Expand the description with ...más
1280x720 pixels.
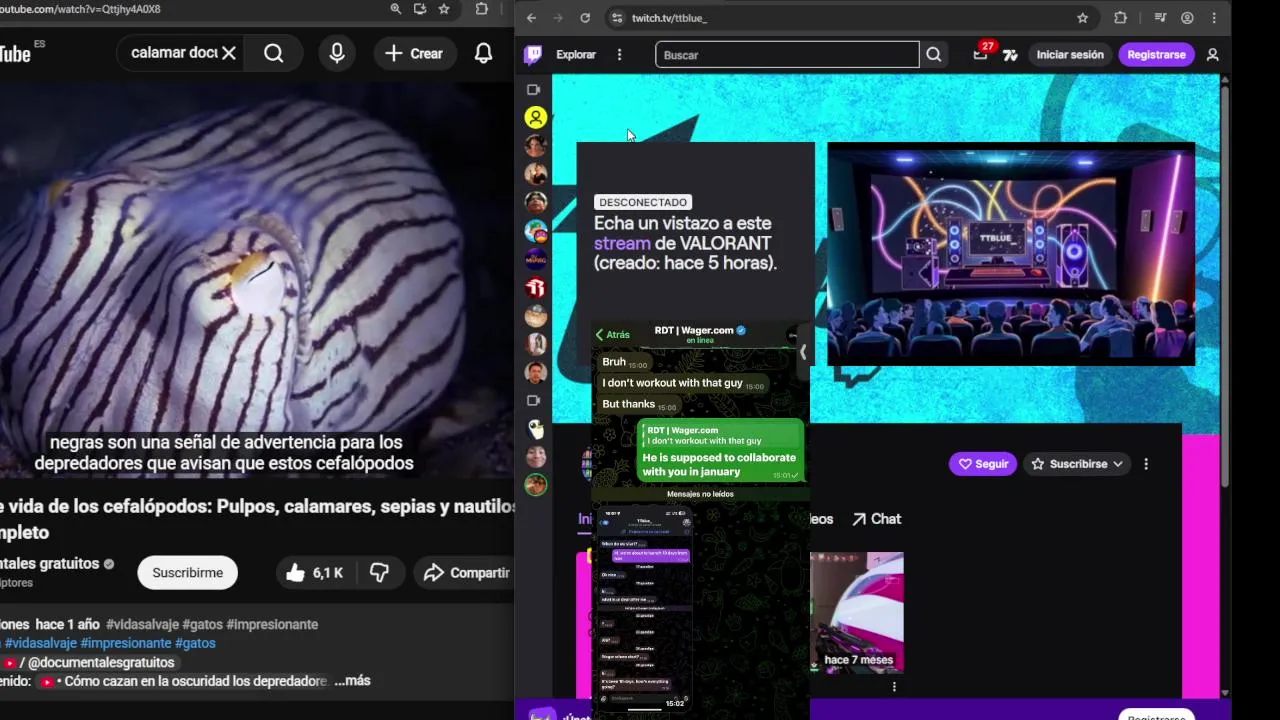point(352,681)
